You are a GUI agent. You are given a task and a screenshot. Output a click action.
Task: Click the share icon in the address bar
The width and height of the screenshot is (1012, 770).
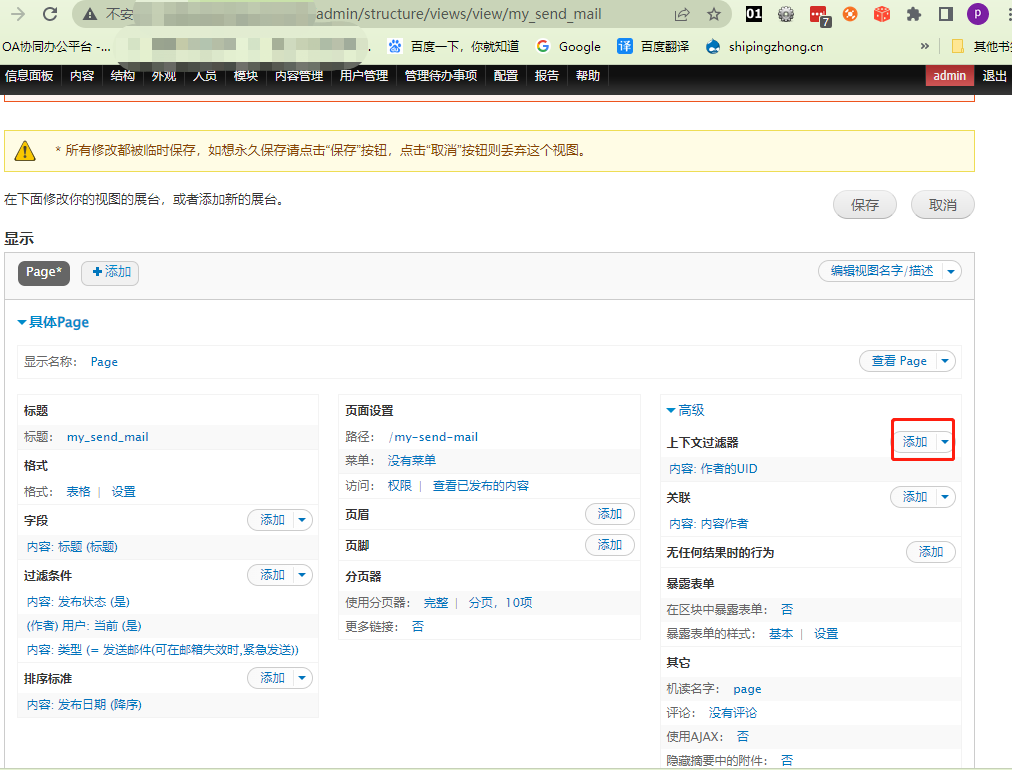682,15
